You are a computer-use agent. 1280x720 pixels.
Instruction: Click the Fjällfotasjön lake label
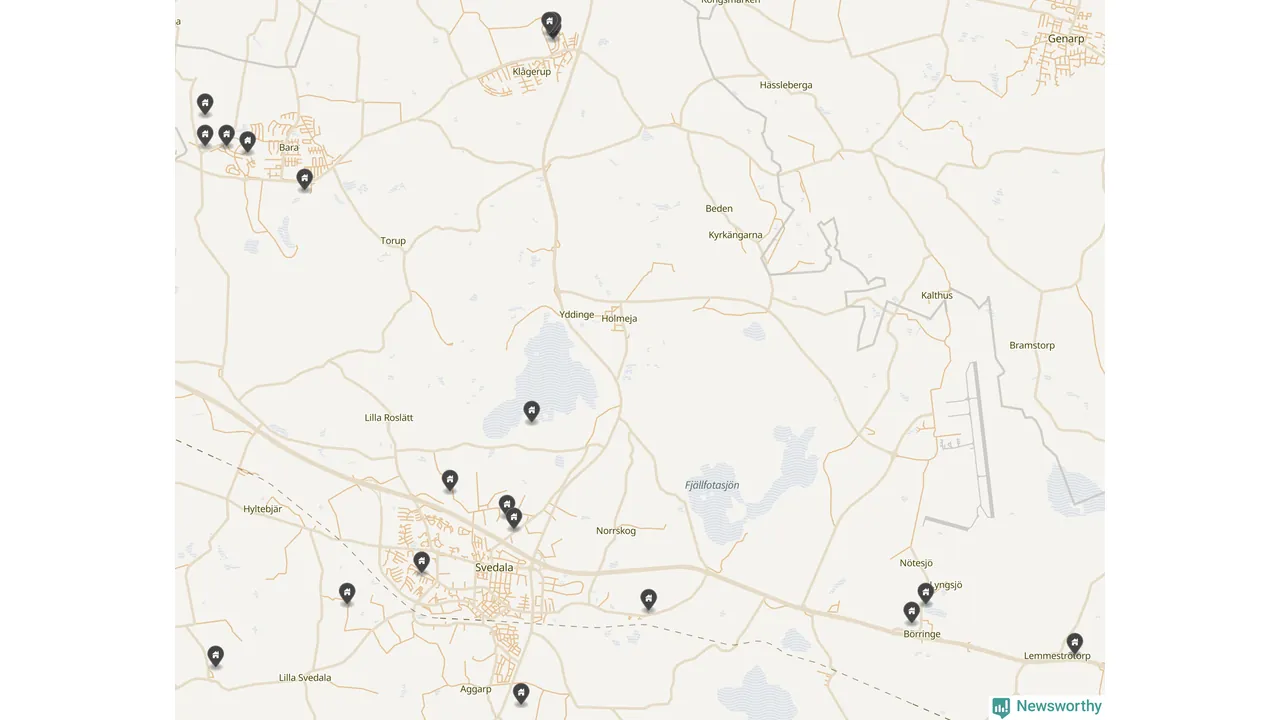coord(712,485)
